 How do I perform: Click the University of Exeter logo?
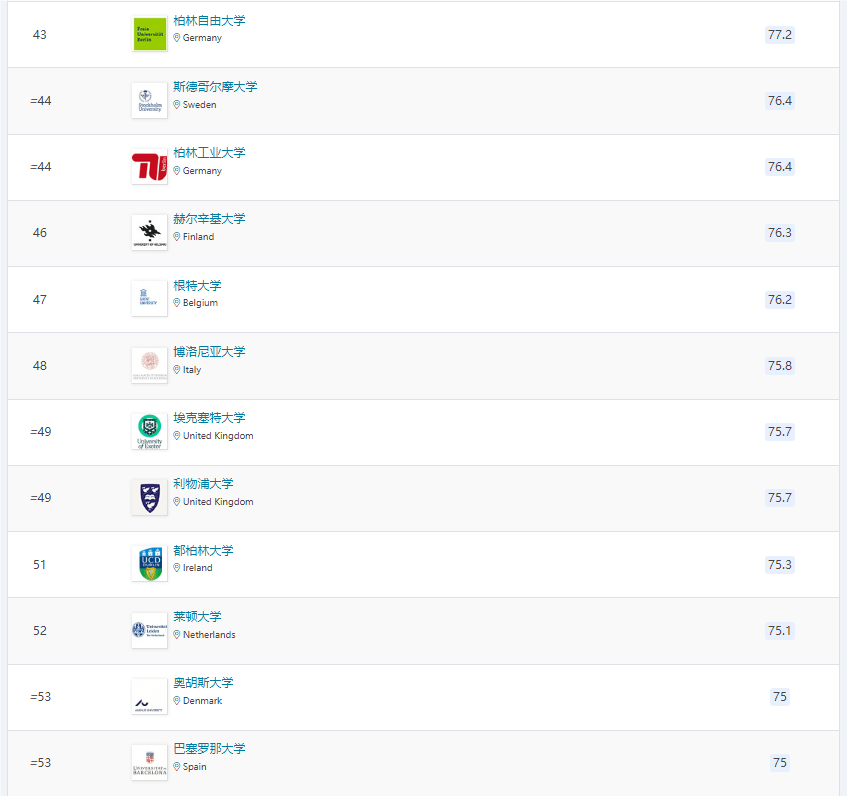[149, 431]
